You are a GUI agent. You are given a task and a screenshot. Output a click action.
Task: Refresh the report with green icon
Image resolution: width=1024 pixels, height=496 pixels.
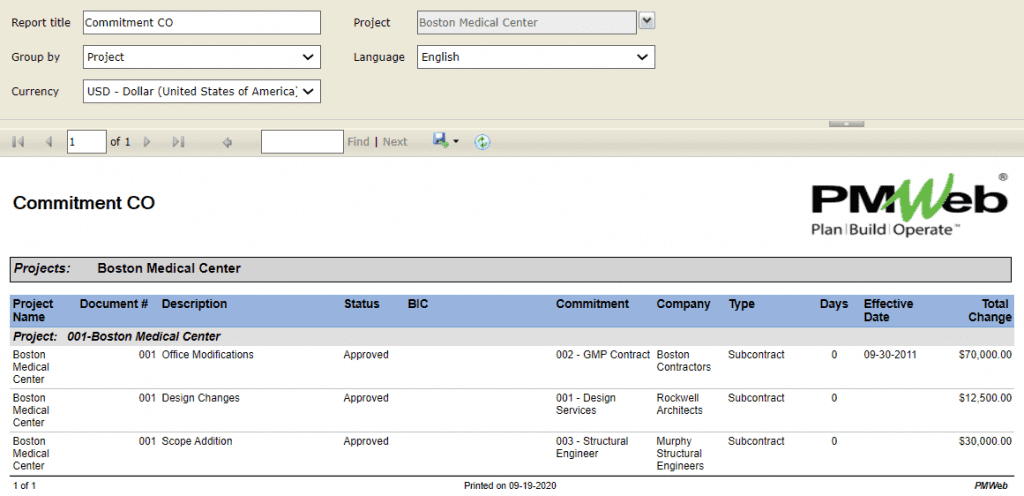(482, 142)
